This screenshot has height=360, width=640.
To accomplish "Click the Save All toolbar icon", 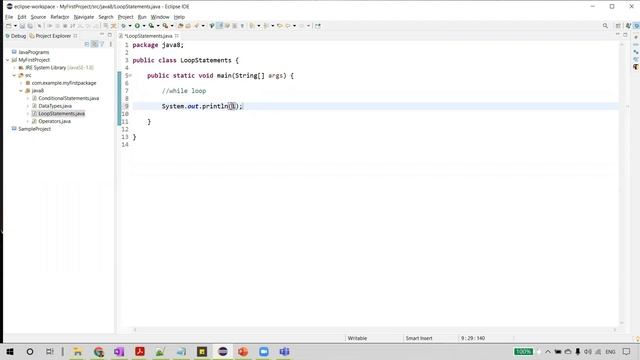I will click(x=30, y=26).
